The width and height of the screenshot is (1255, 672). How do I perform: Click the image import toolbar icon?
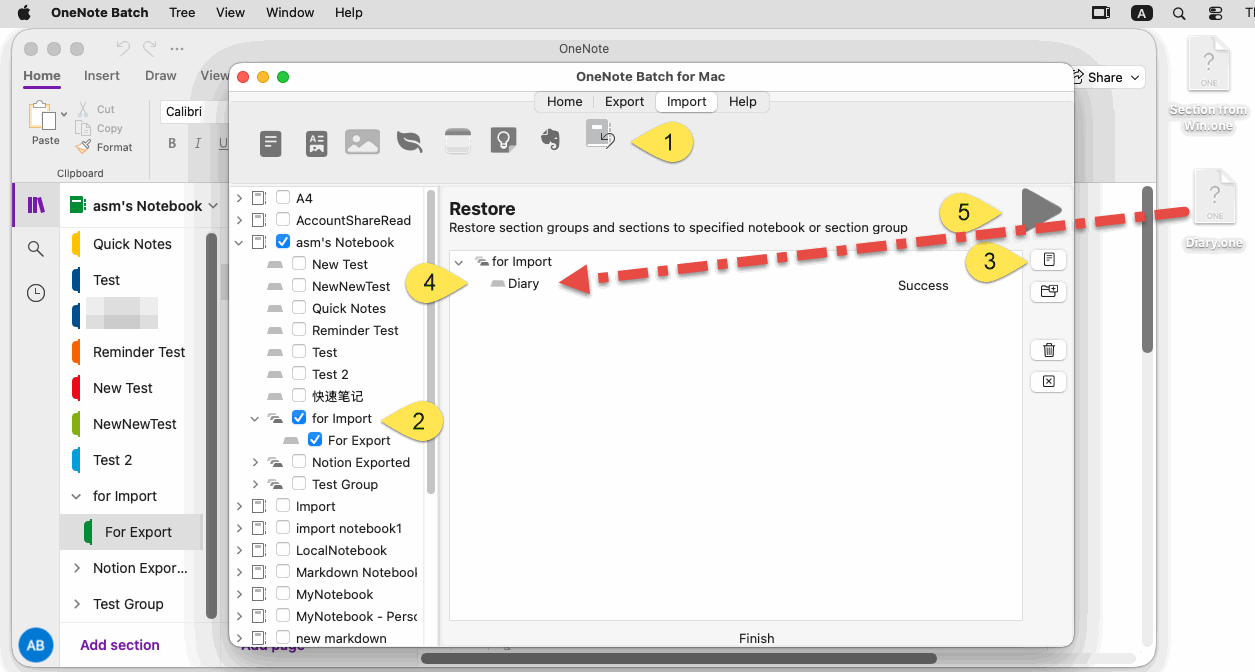362,142
